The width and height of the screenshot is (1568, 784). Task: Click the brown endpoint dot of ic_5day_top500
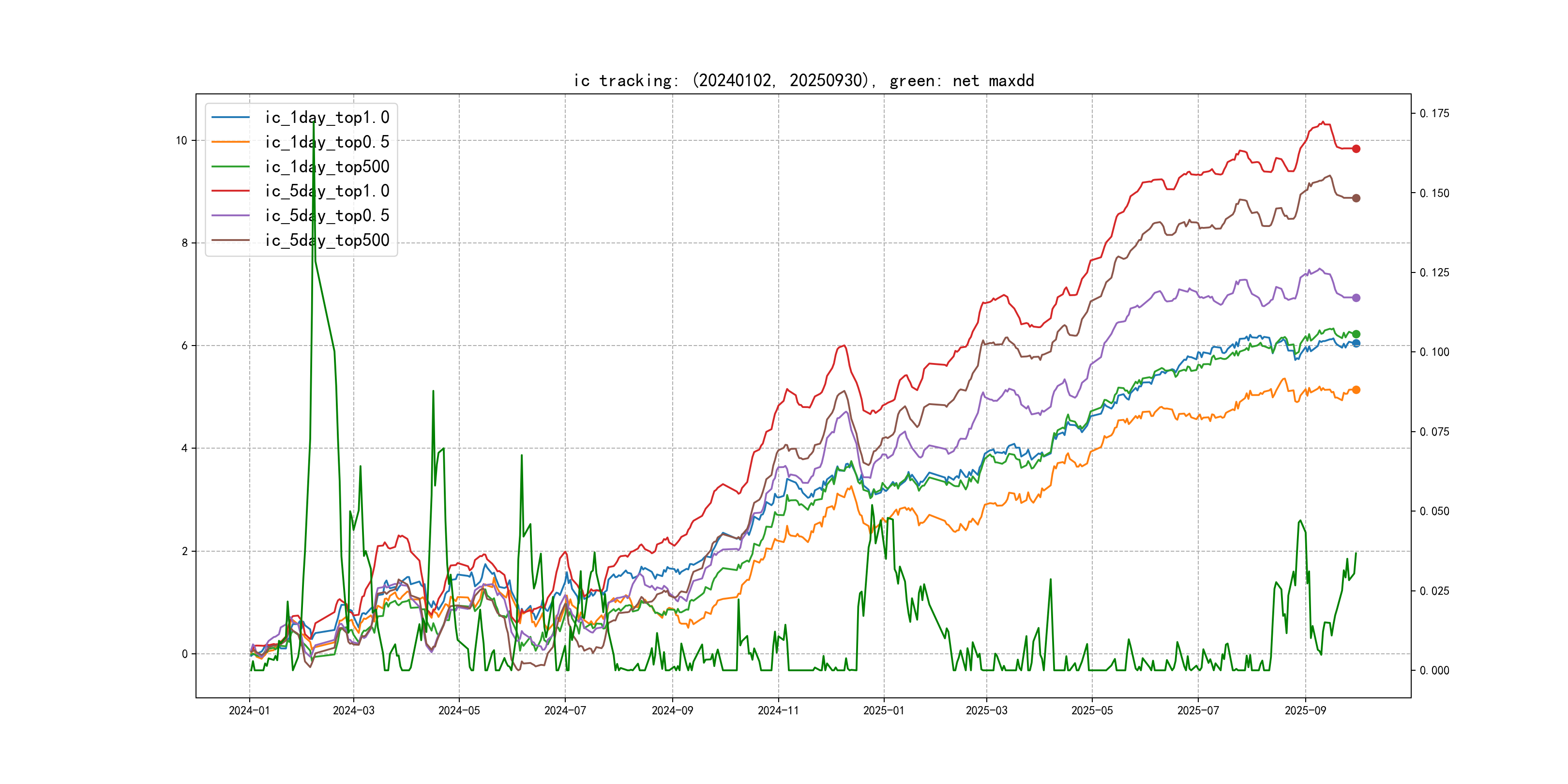click(1356, 198)
